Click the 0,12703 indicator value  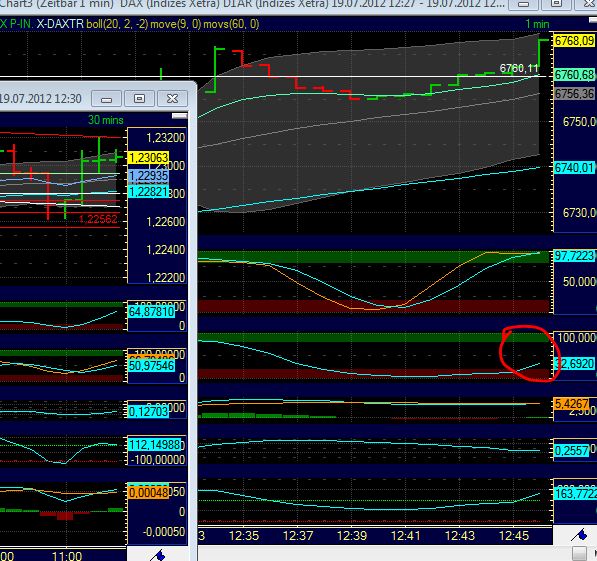(x=148, y=412)
